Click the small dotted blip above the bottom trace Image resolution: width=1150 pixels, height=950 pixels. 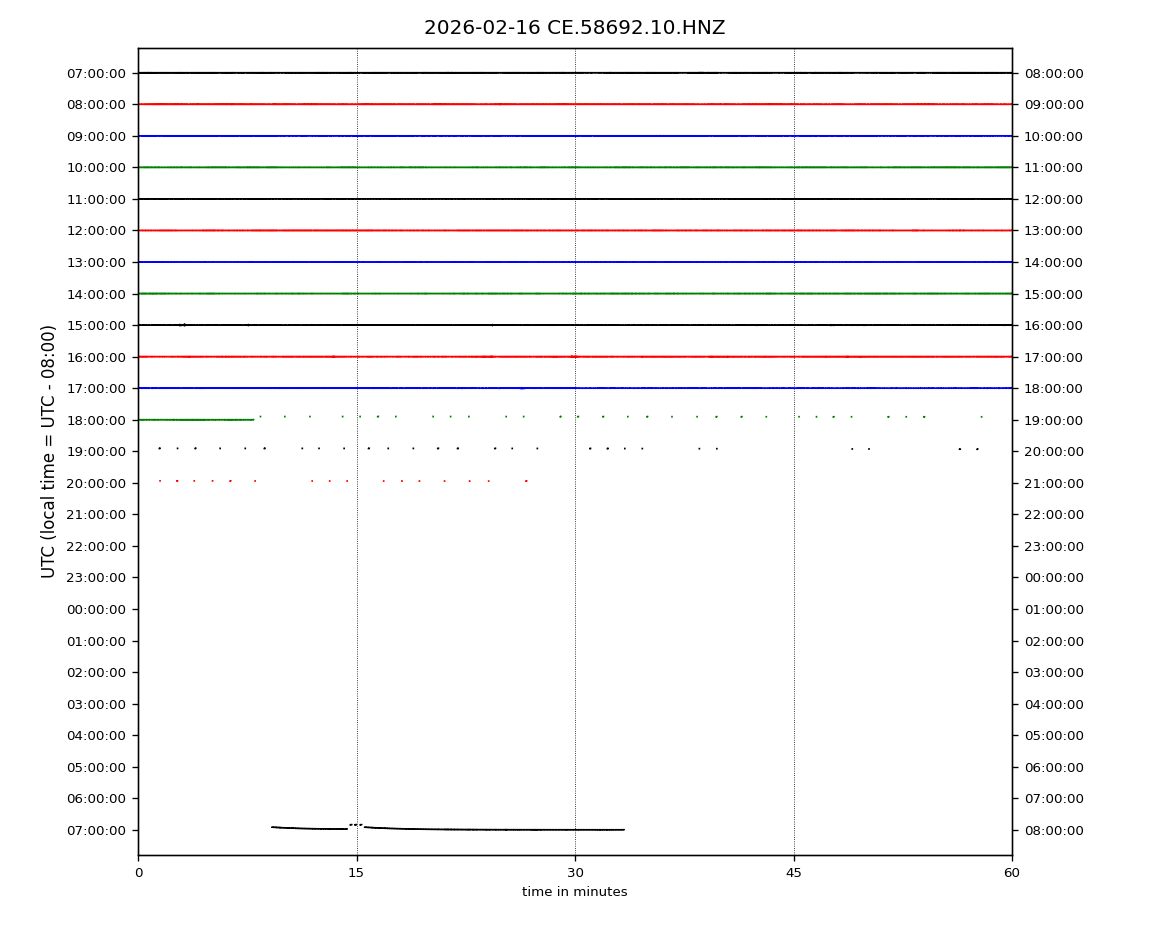point(356,824)
